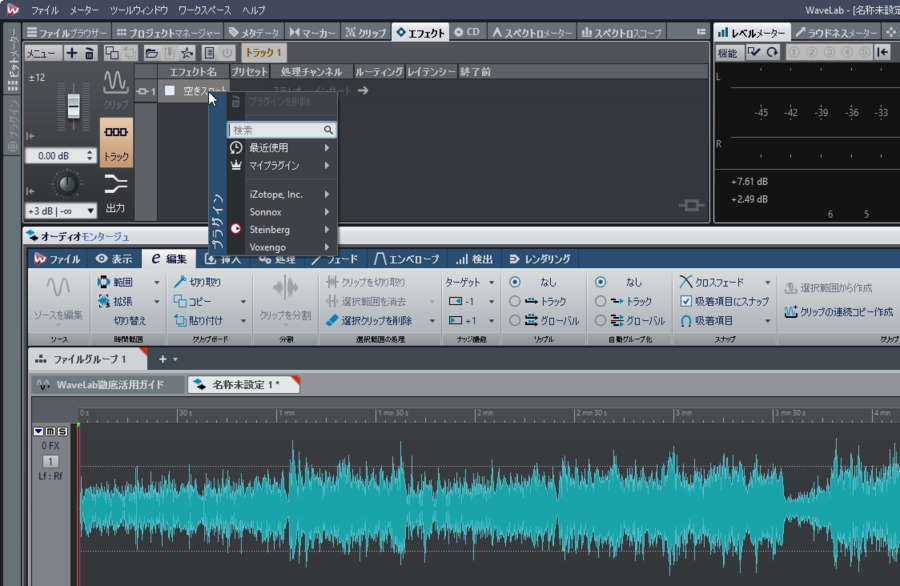Open the Rendering ribbon tab
The height and width of the screenshot is (586, 900).
click(x=540, y=259)
